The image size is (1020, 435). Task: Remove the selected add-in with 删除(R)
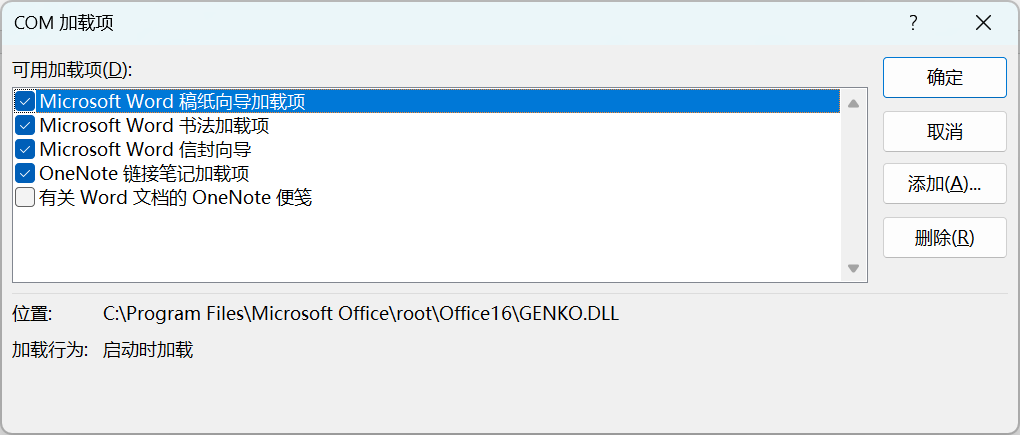(944, 238)
